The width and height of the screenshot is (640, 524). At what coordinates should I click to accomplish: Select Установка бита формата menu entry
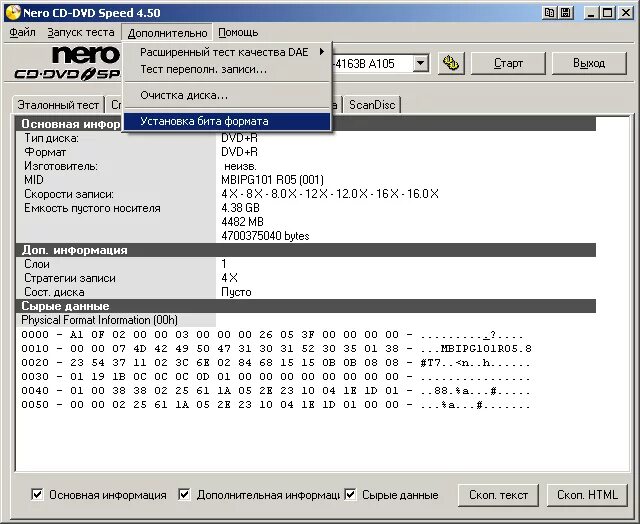(x=227, y=121)
